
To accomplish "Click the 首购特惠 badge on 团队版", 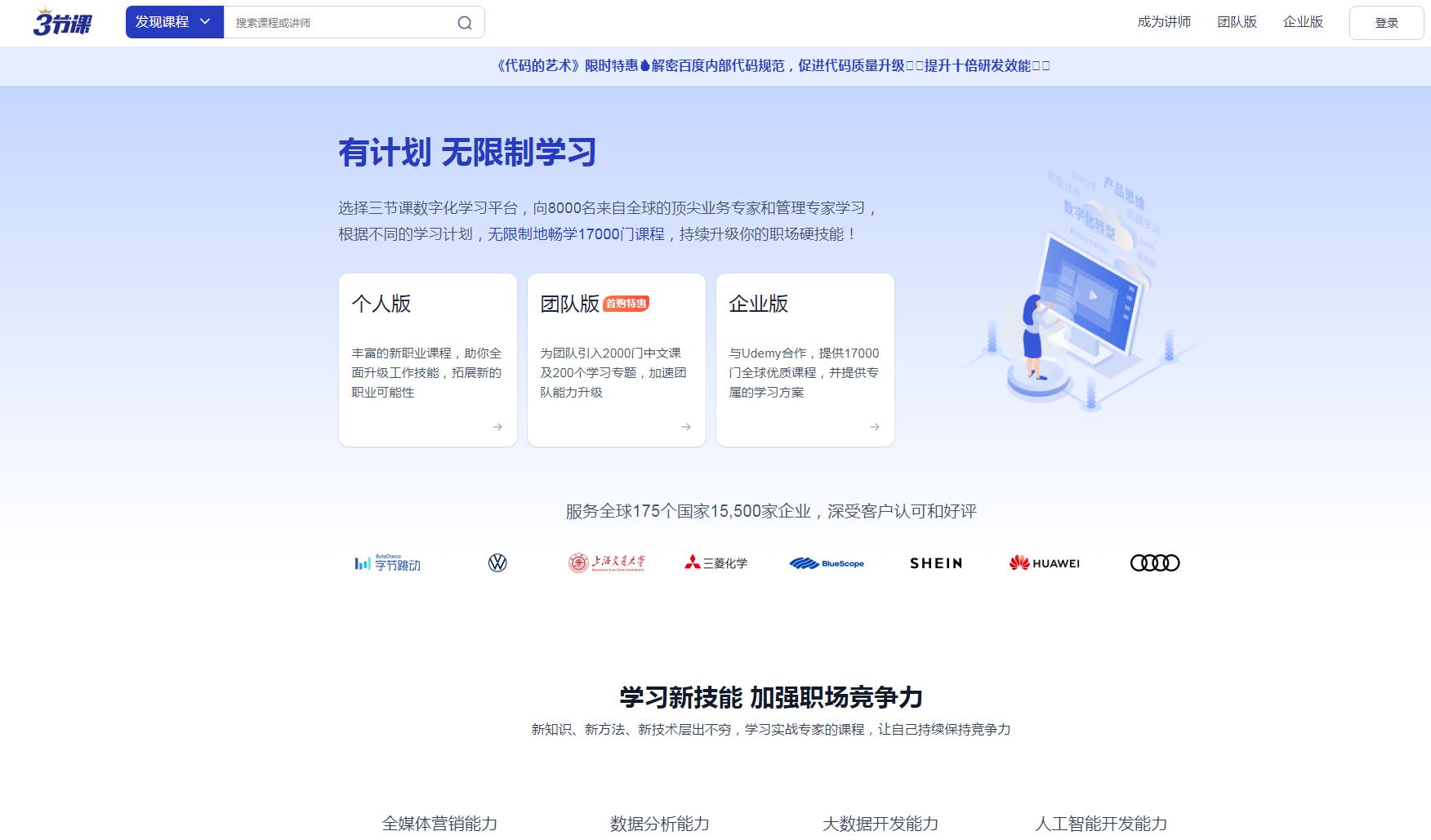I will [x=626, y=304].
